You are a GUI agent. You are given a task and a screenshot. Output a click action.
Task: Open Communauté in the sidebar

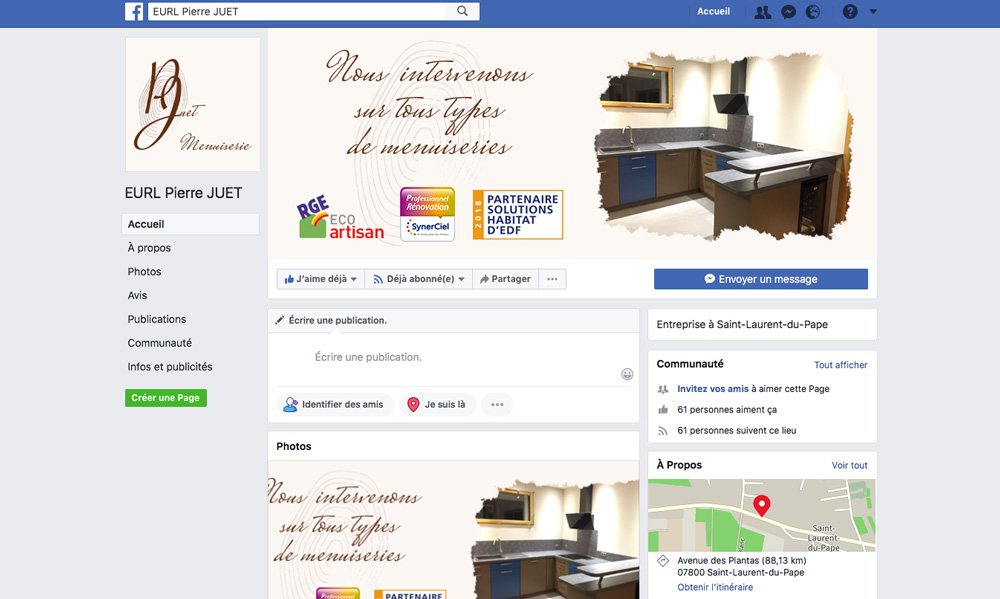(159, 343)
